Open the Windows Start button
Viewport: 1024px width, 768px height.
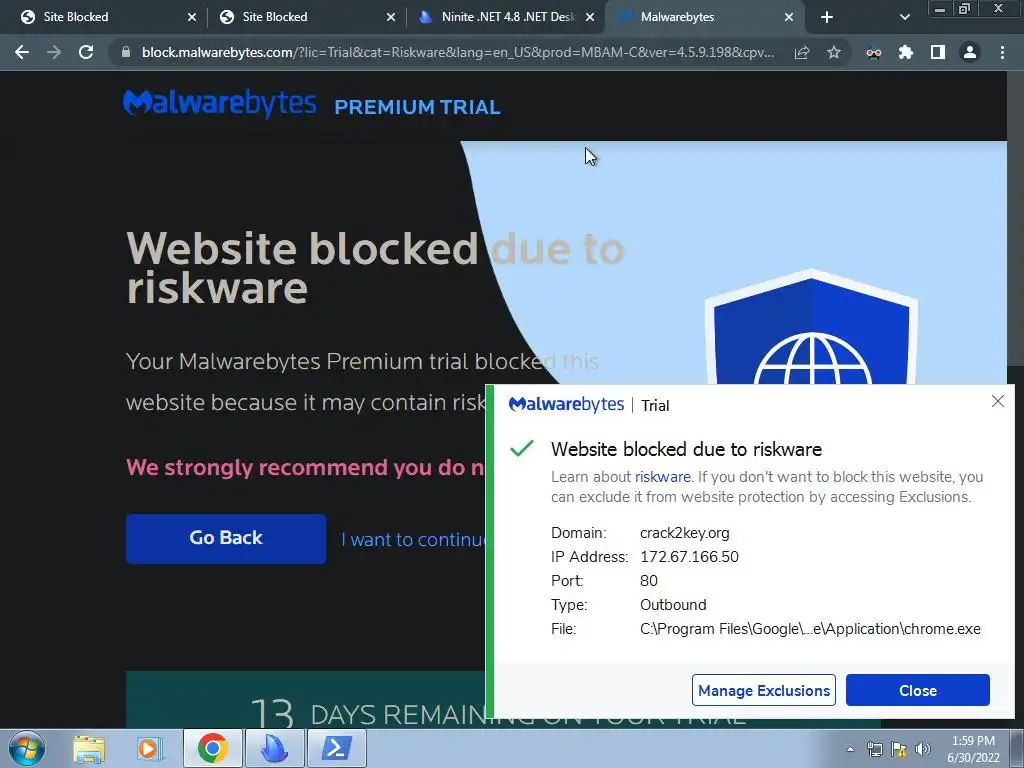27,748
